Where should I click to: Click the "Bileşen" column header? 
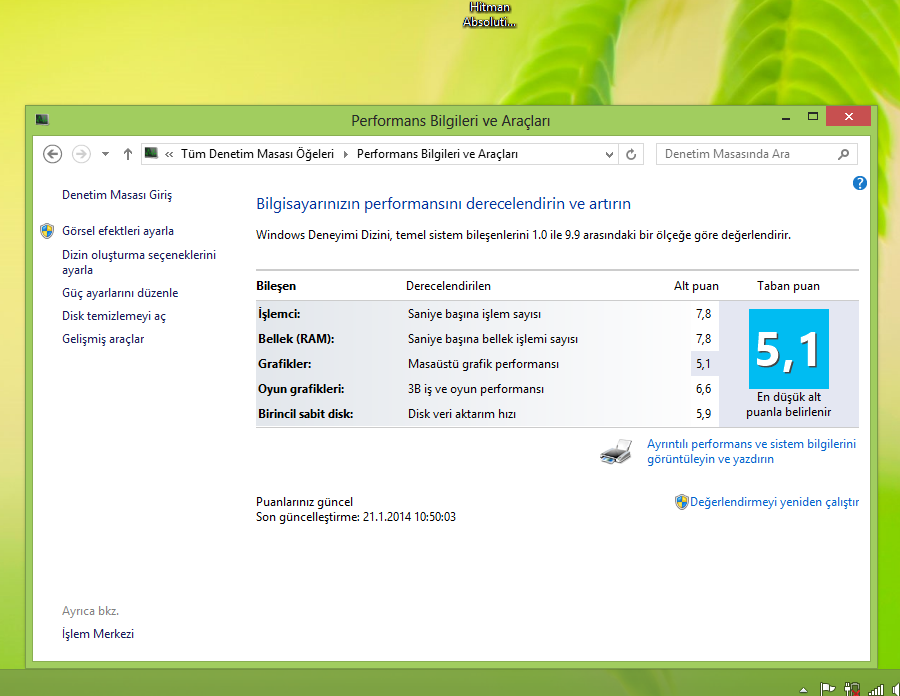tap(276, 286)
